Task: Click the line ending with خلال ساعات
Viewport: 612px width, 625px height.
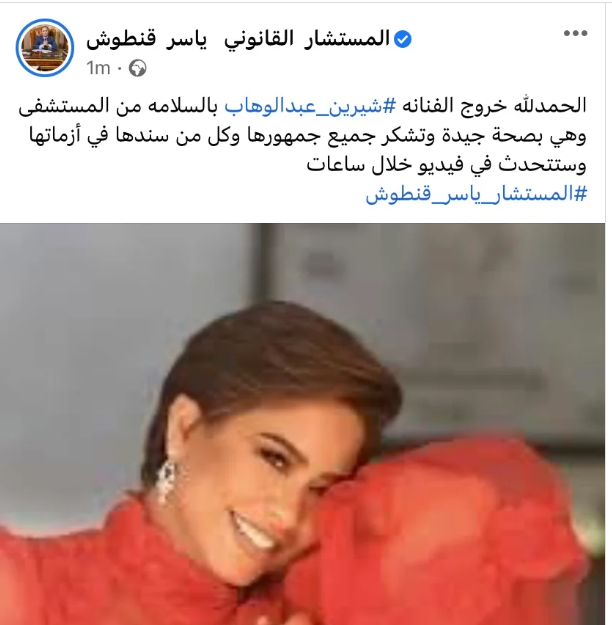Action: pyautogui.click(x=447, y=165)
